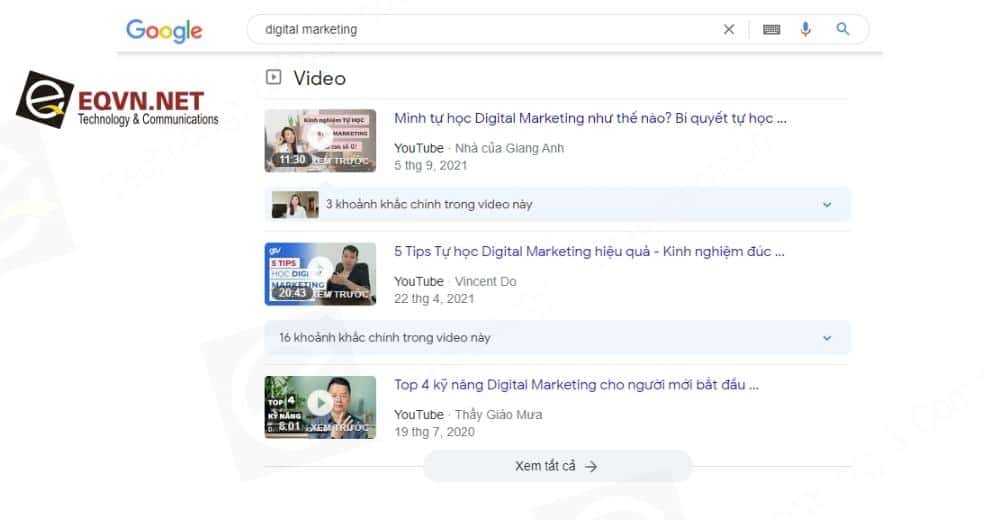Click the Video section play icon

pos(274,77)
